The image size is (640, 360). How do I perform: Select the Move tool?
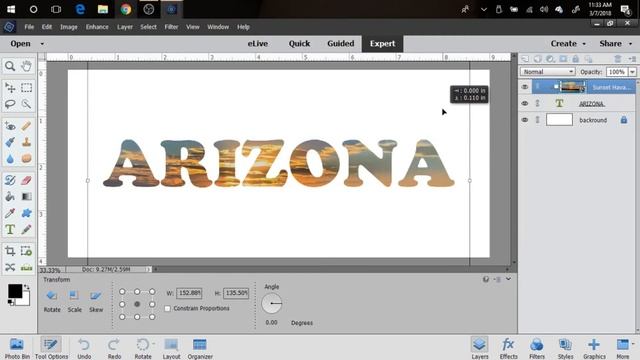click(x=10, y=88)
